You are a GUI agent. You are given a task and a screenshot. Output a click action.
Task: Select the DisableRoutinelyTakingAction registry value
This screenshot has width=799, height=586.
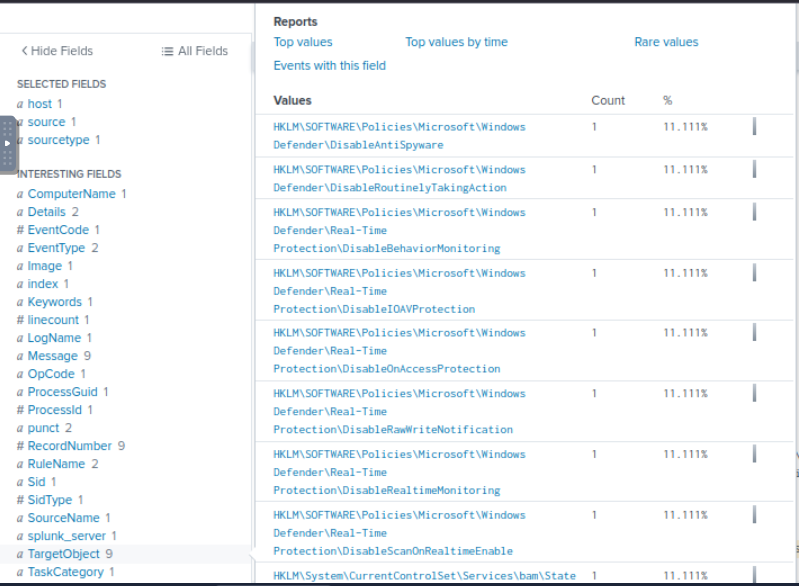399,179
